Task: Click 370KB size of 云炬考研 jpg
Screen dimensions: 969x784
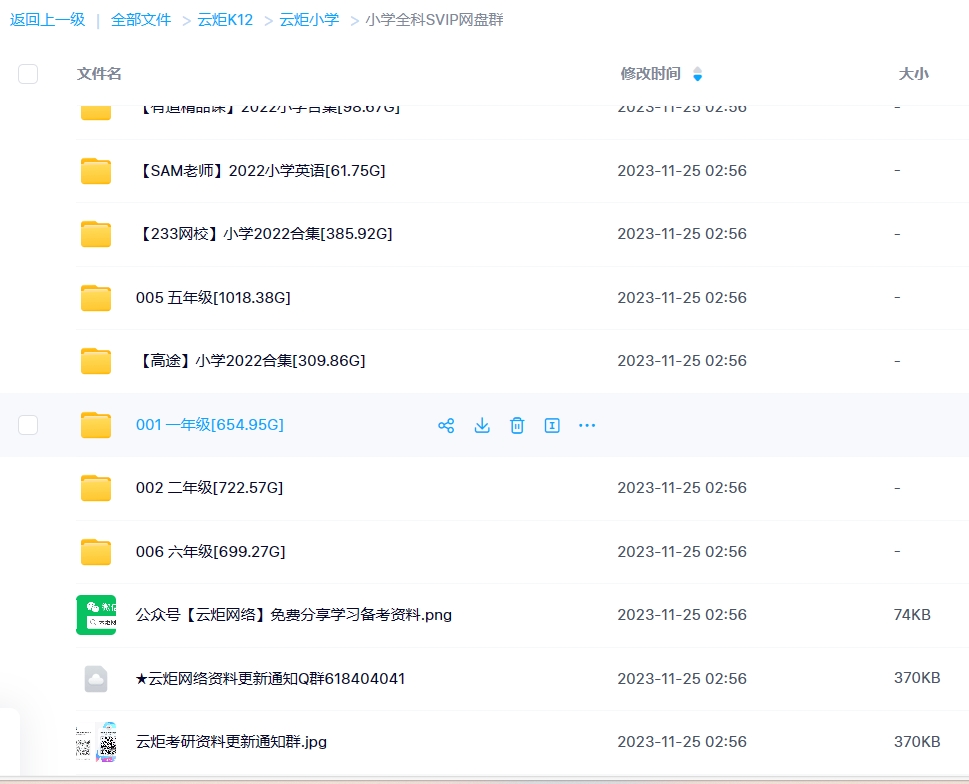Action: pos(917,741)
